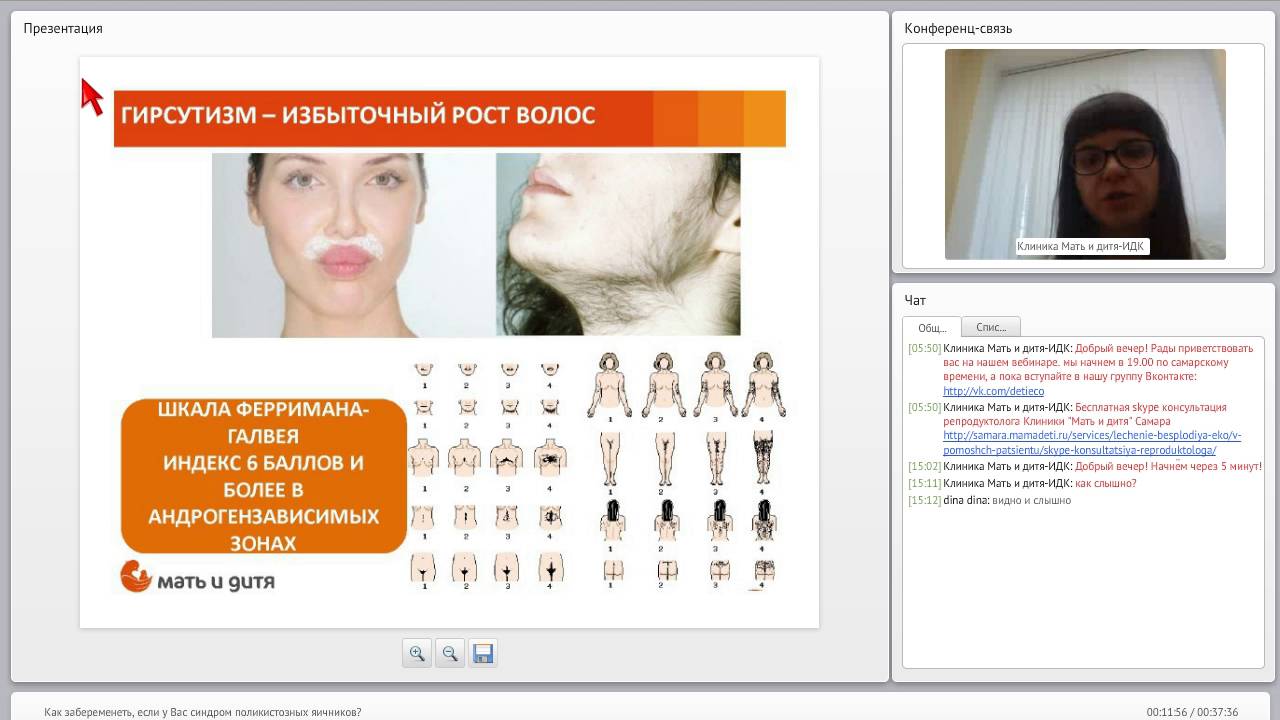1280x720 pixels.
Task: Click the Презентация panel header
Action: pyautogui.click(x=63, y=28)
